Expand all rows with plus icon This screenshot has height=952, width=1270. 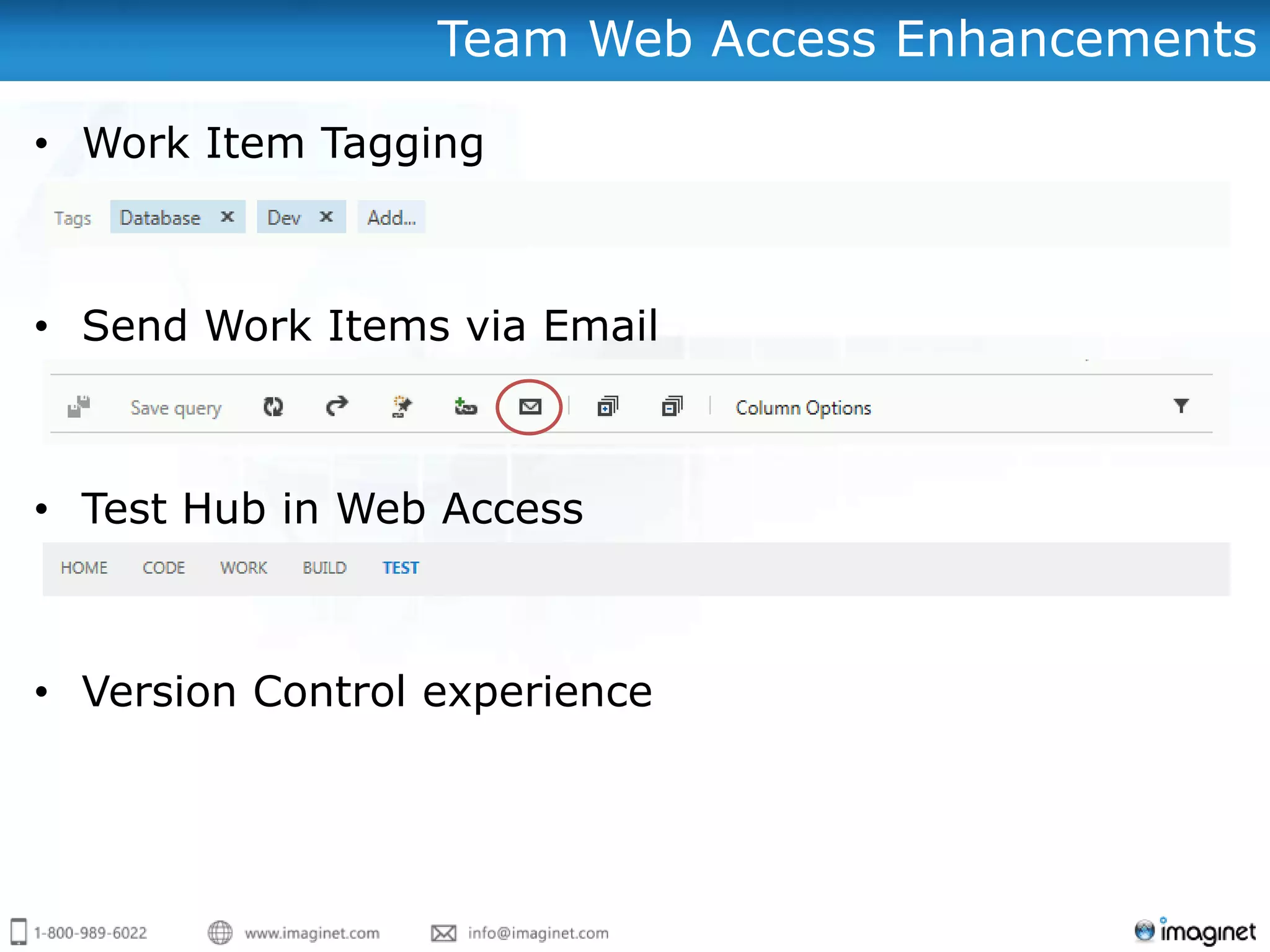pos(608,407)
